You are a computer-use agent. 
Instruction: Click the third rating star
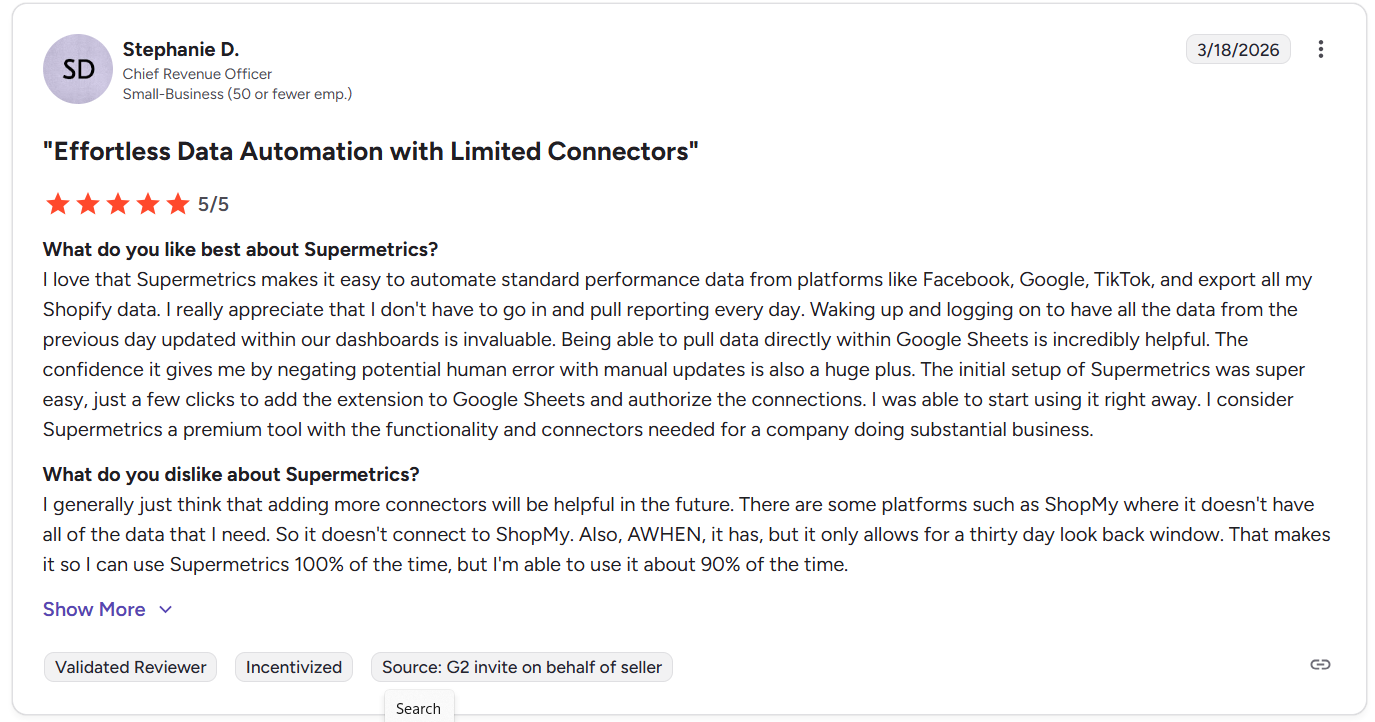[118, 204]
